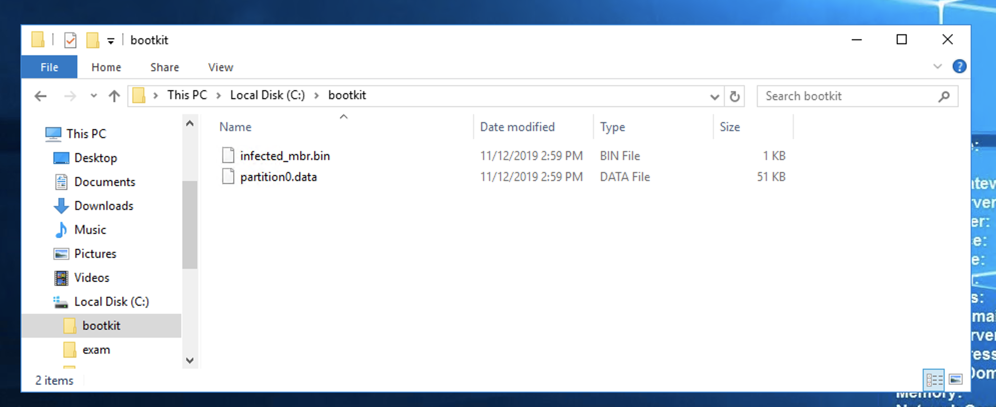Close the bootkit Explorer window

coord(947,39)
